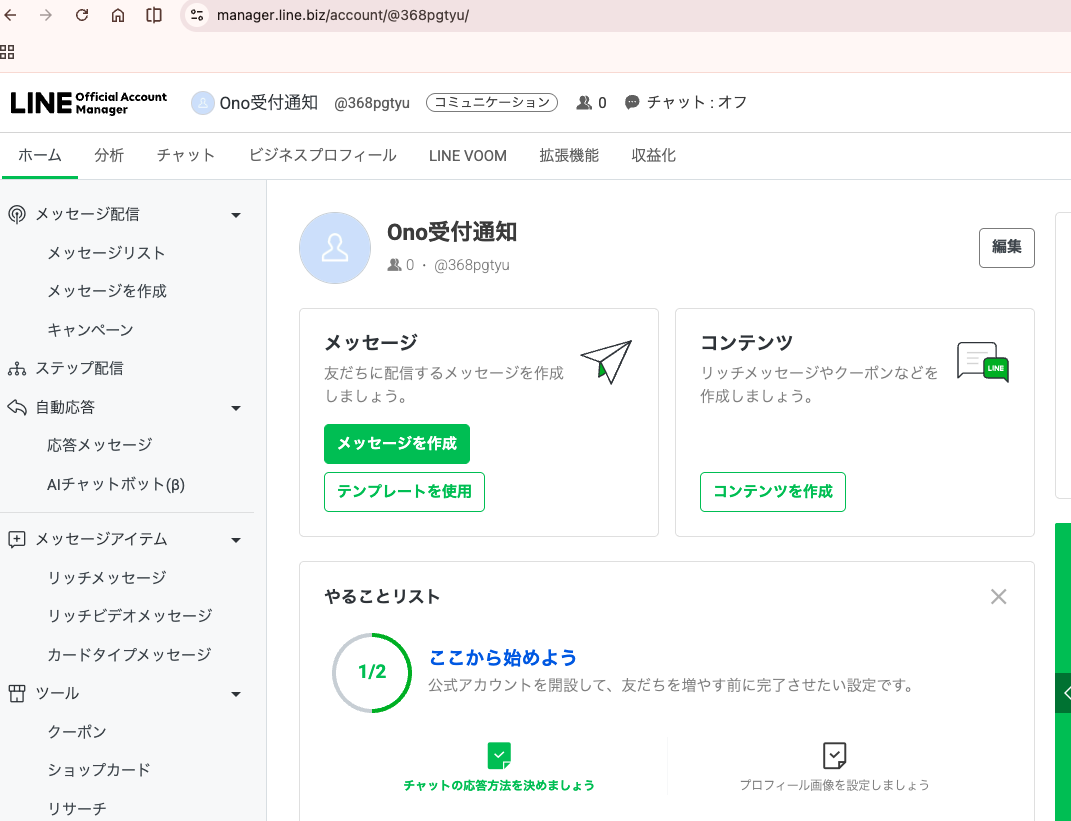Click the テンプレートを使用 button
The height and width of the screenshot is (821, 1071).
pos(404,492)
